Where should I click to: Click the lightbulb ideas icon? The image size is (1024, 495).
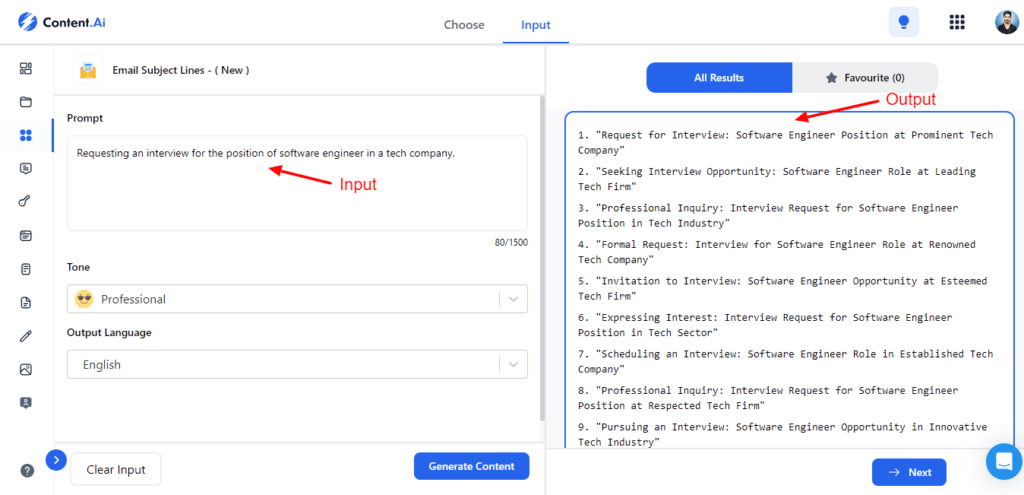(x=904, y=22)
